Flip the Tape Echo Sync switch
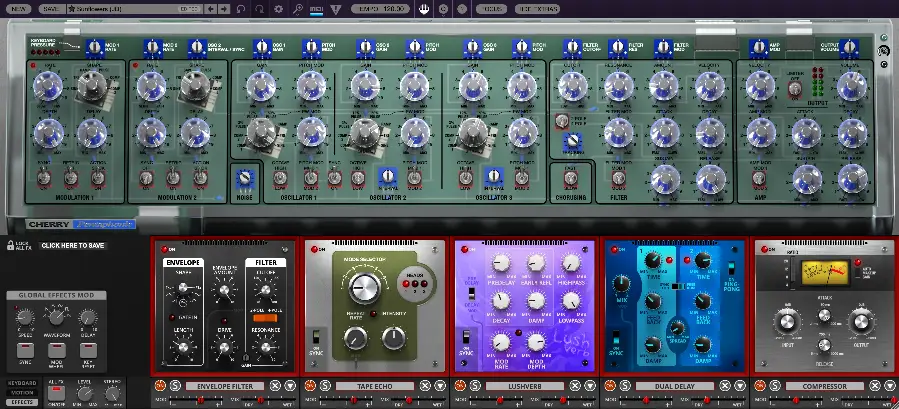This screenshot has width=899, height=409. [314, 337]
